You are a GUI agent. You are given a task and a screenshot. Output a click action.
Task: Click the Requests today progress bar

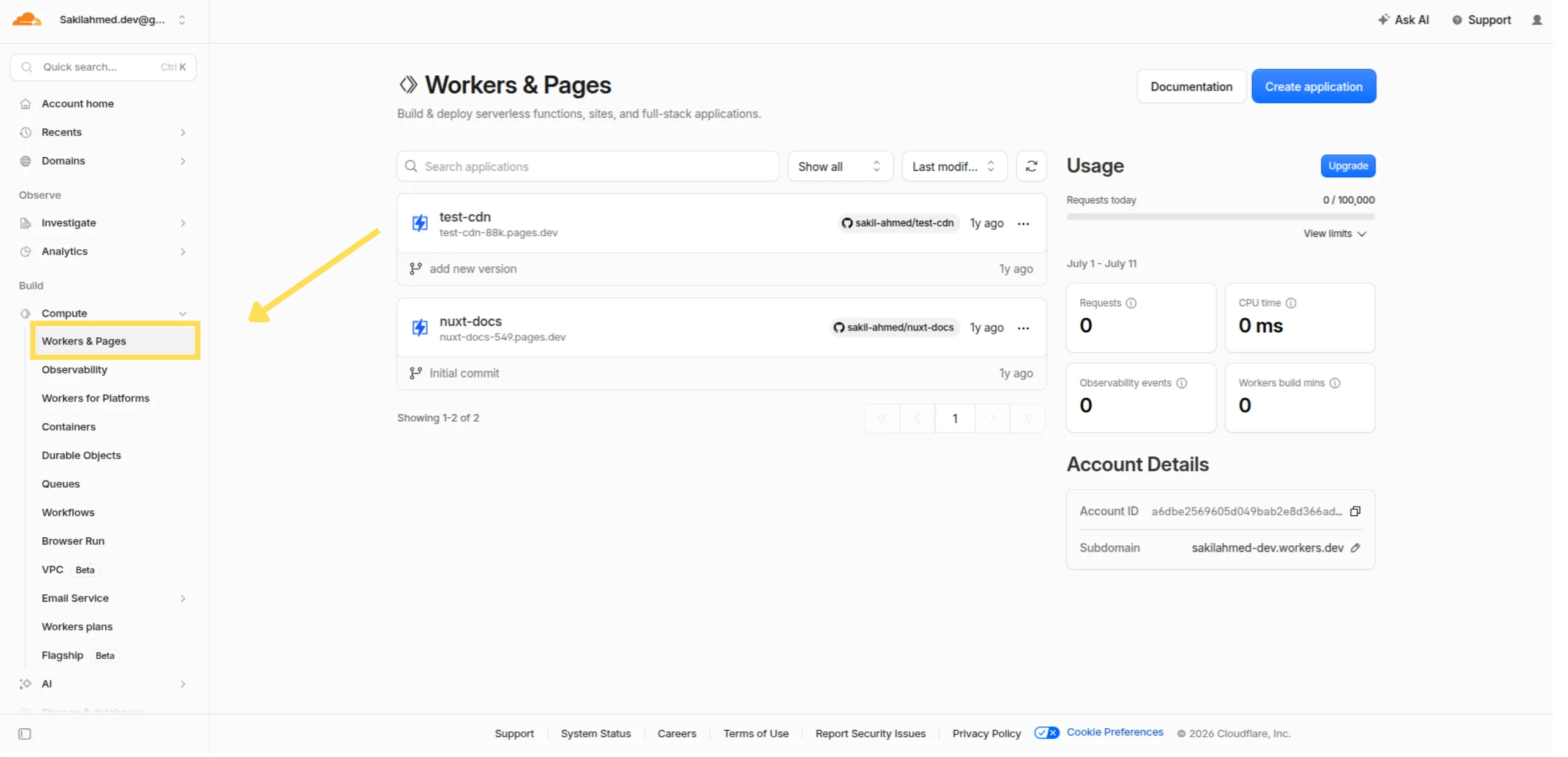pos(1220,217)
